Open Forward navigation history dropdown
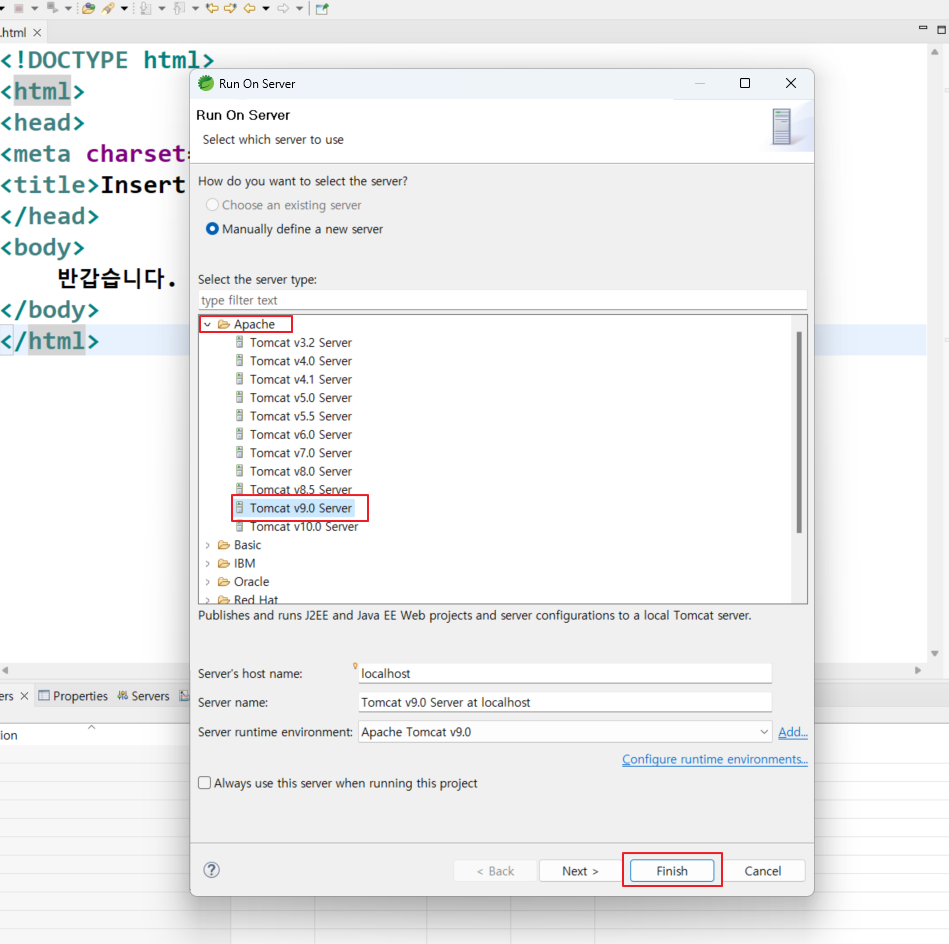Viewport: 949px width, 944px height. click(x=299, y=8)
